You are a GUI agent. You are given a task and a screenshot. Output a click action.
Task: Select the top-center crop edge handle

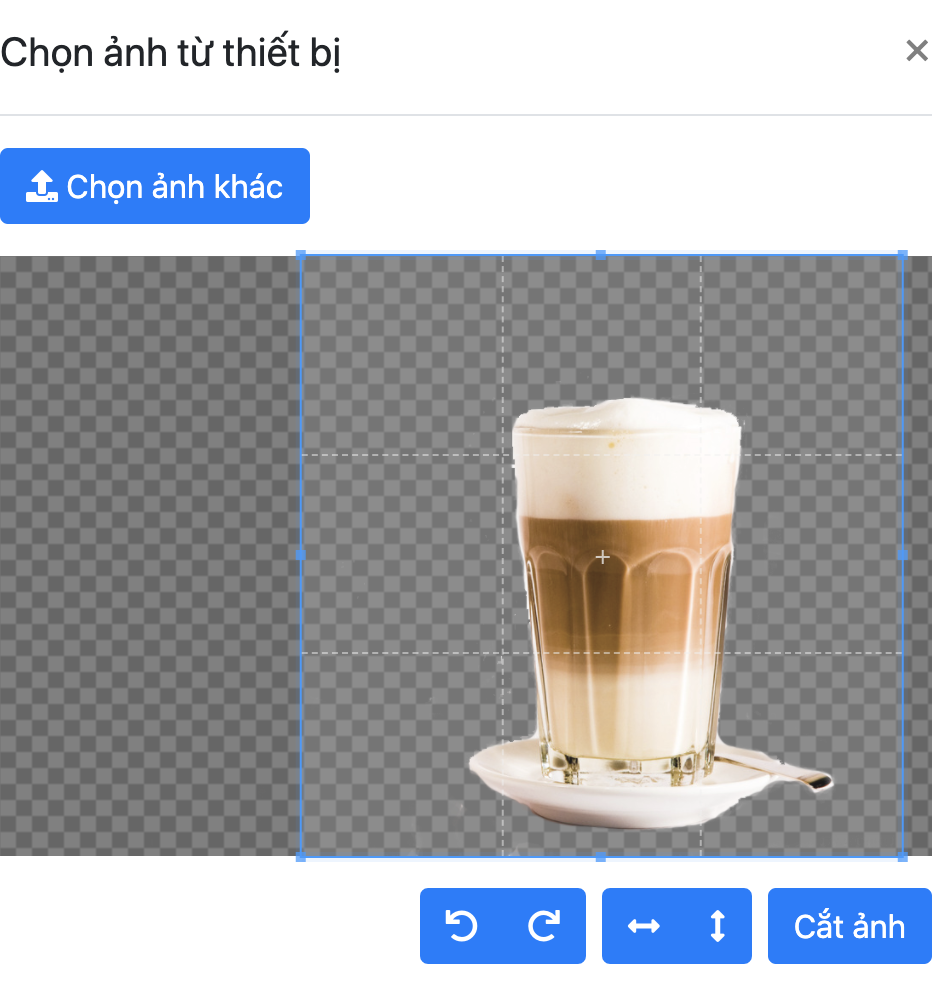(x=601, y=255)
